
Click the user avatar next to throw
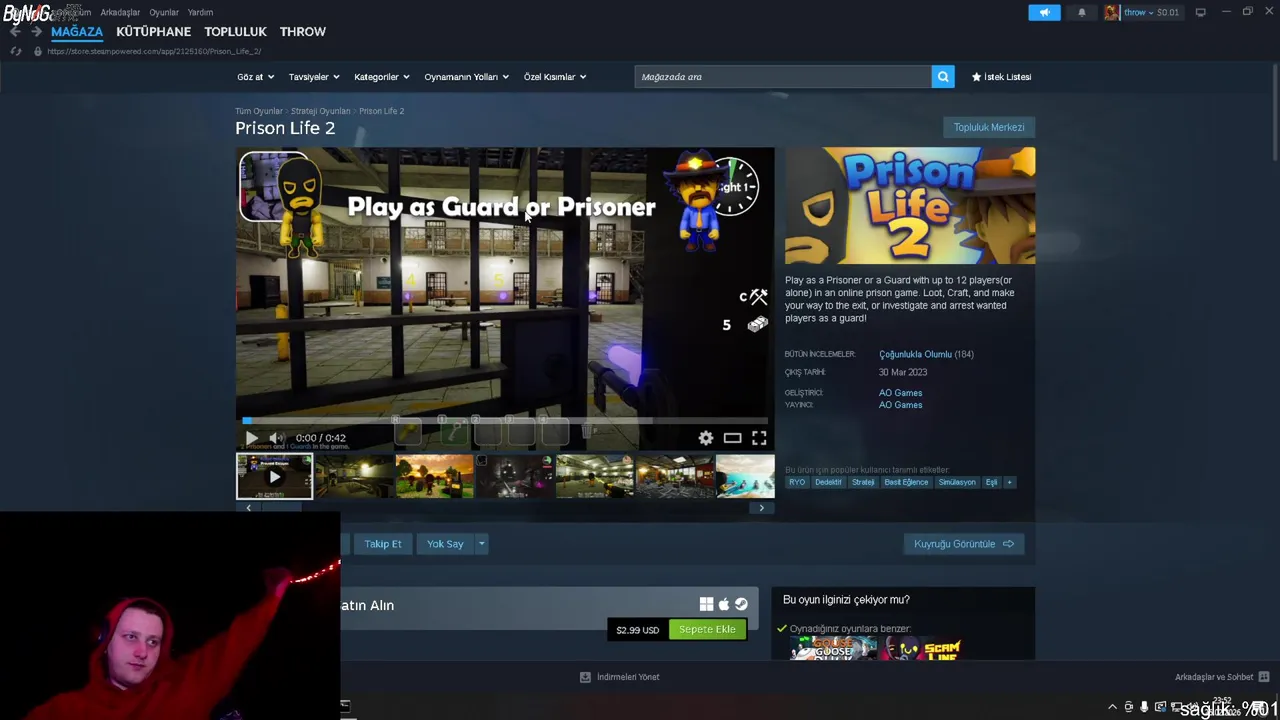(1112, 12)
